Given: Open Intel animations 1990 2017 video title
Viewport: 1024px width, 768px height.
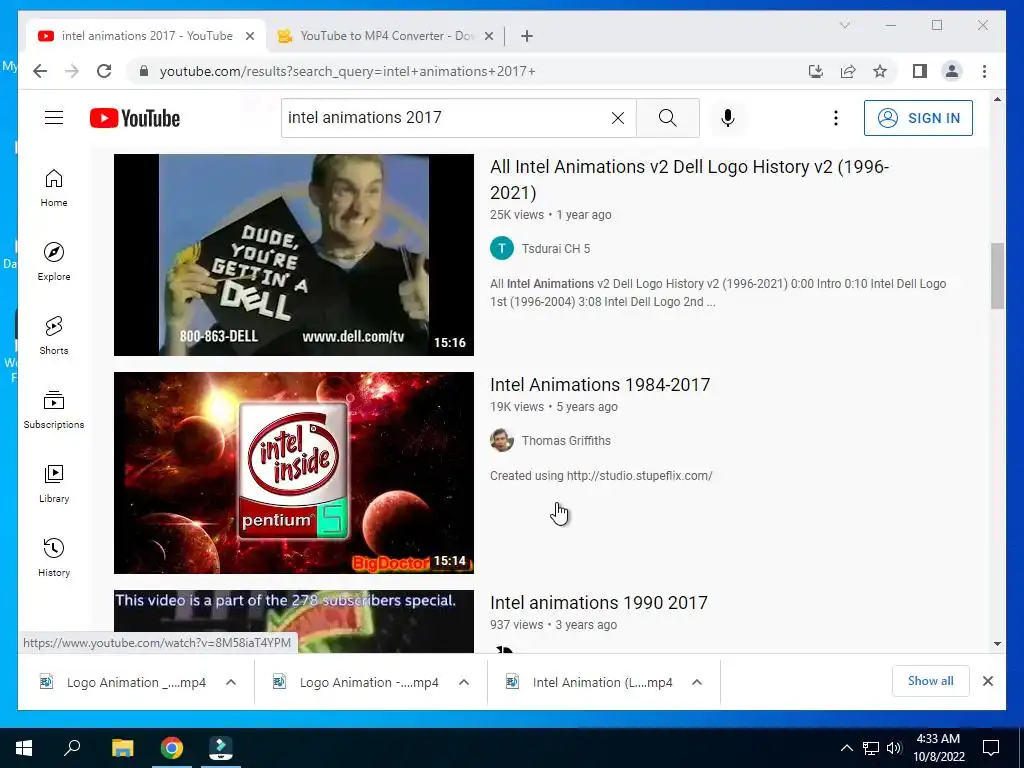Looking at the screenshot, I should tap(599, 602).
